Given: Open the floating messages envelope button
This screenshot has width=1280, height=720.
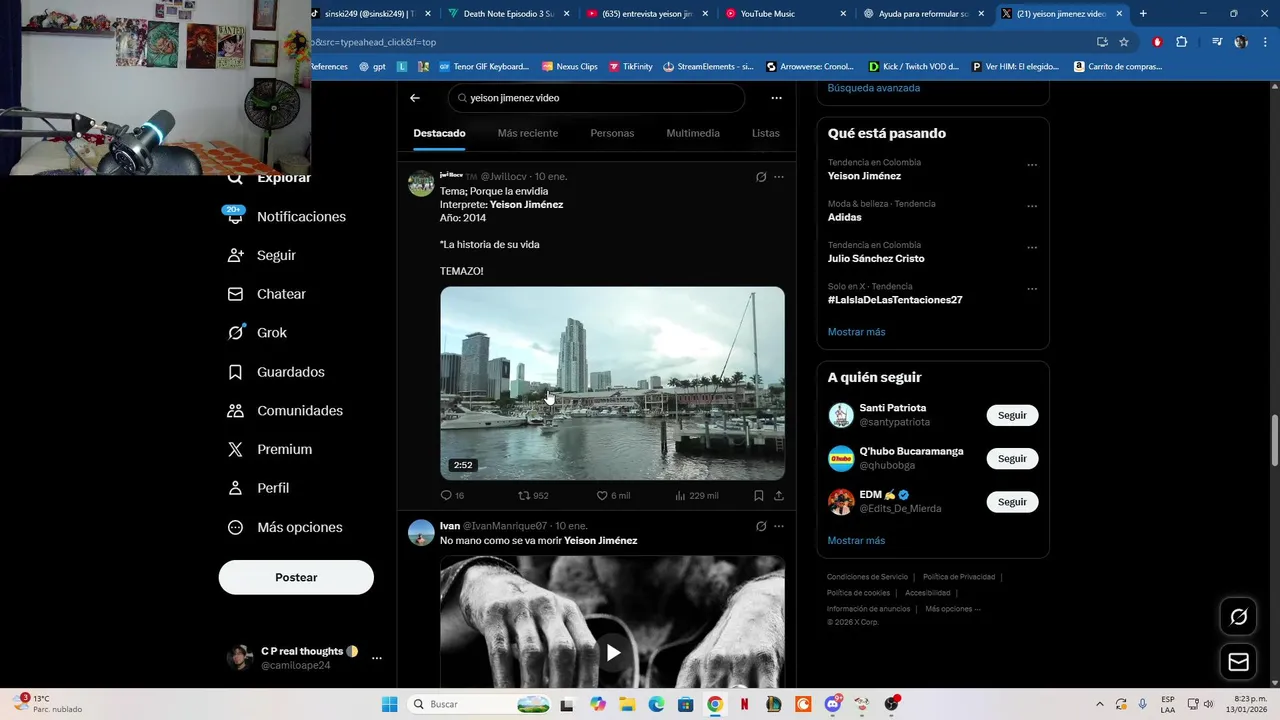Looking at the screenshot, I should click(x=1238, y=662).
